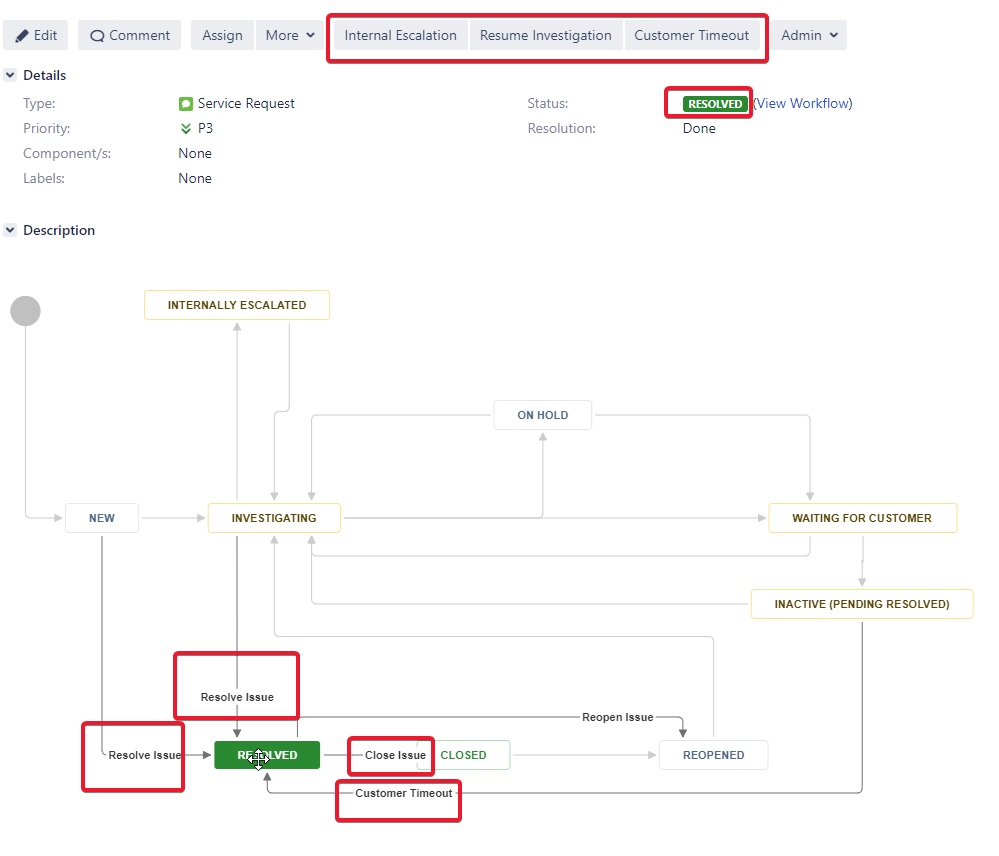Click Resolve Issue label from NEW

[x=145, y=755]
